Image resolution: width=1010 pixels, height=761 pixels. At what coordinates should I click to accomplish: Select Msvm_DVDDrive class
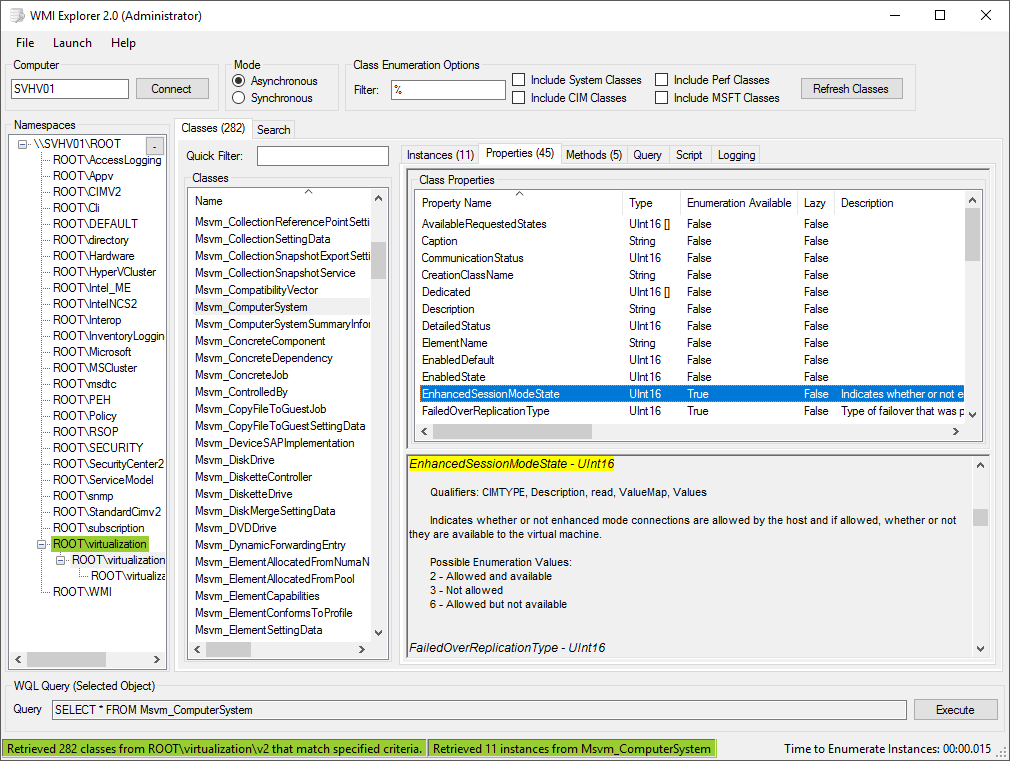tap(236, 528)
